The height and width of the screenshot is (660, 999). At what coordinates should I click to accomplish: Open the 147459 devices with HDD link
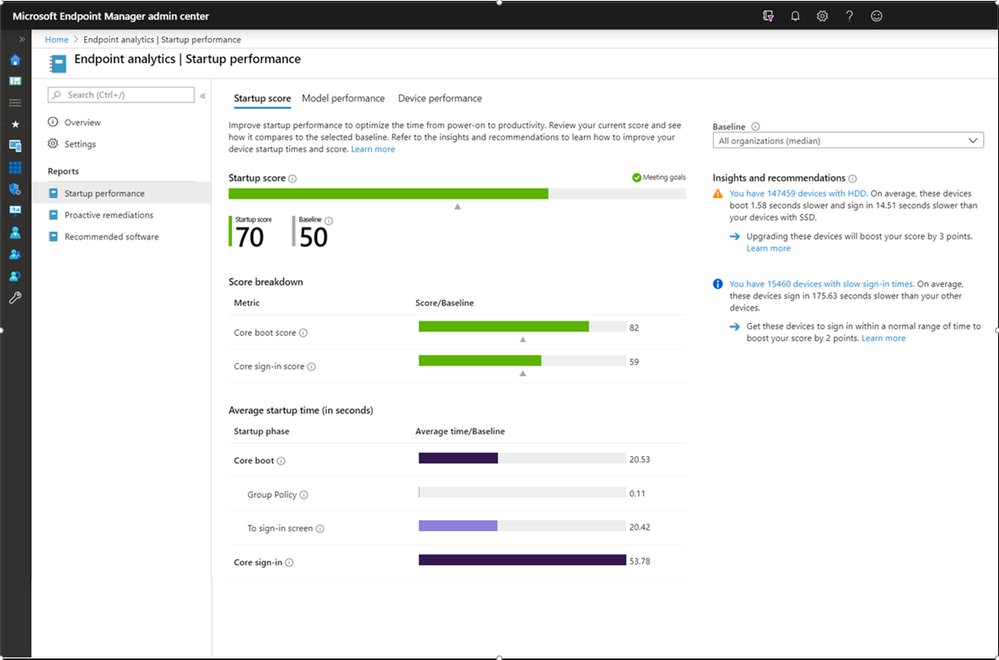(x=798, y=193)
